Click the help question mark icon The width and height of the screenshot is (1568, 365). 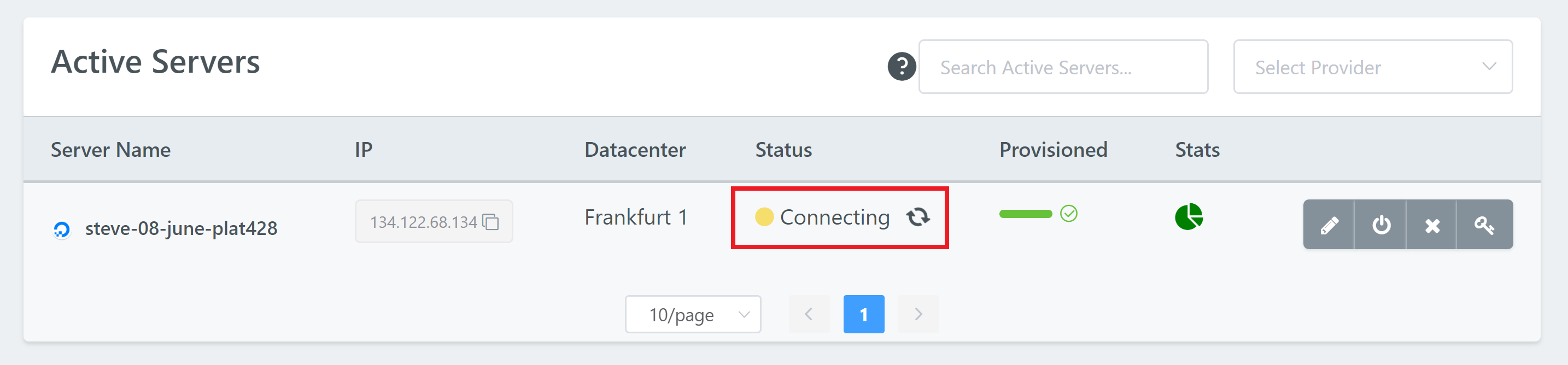pos(902,66)
